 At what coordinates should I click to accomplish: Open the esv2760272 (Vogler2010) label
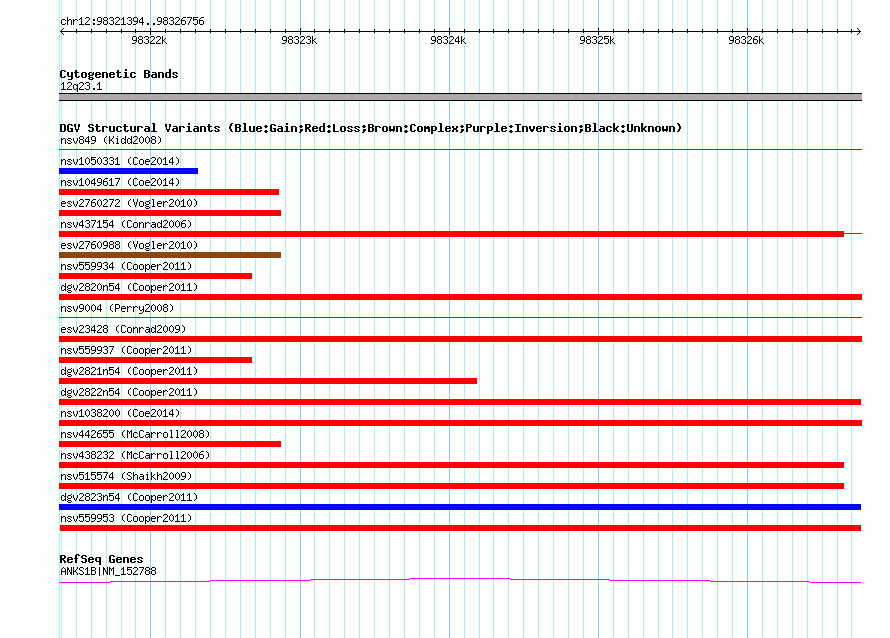pyautogui.click(x=129, y=203)
